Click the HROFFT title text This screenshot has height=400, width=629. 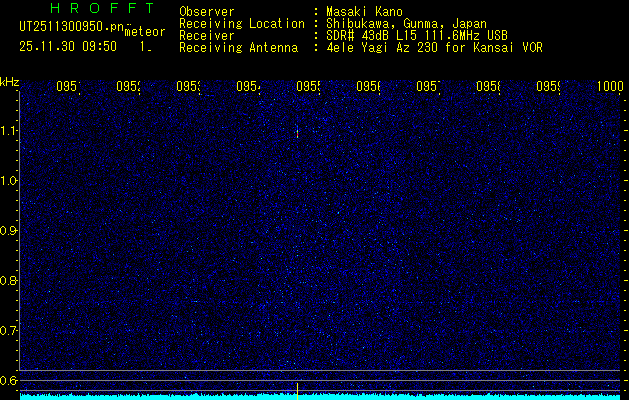(103, 8)
